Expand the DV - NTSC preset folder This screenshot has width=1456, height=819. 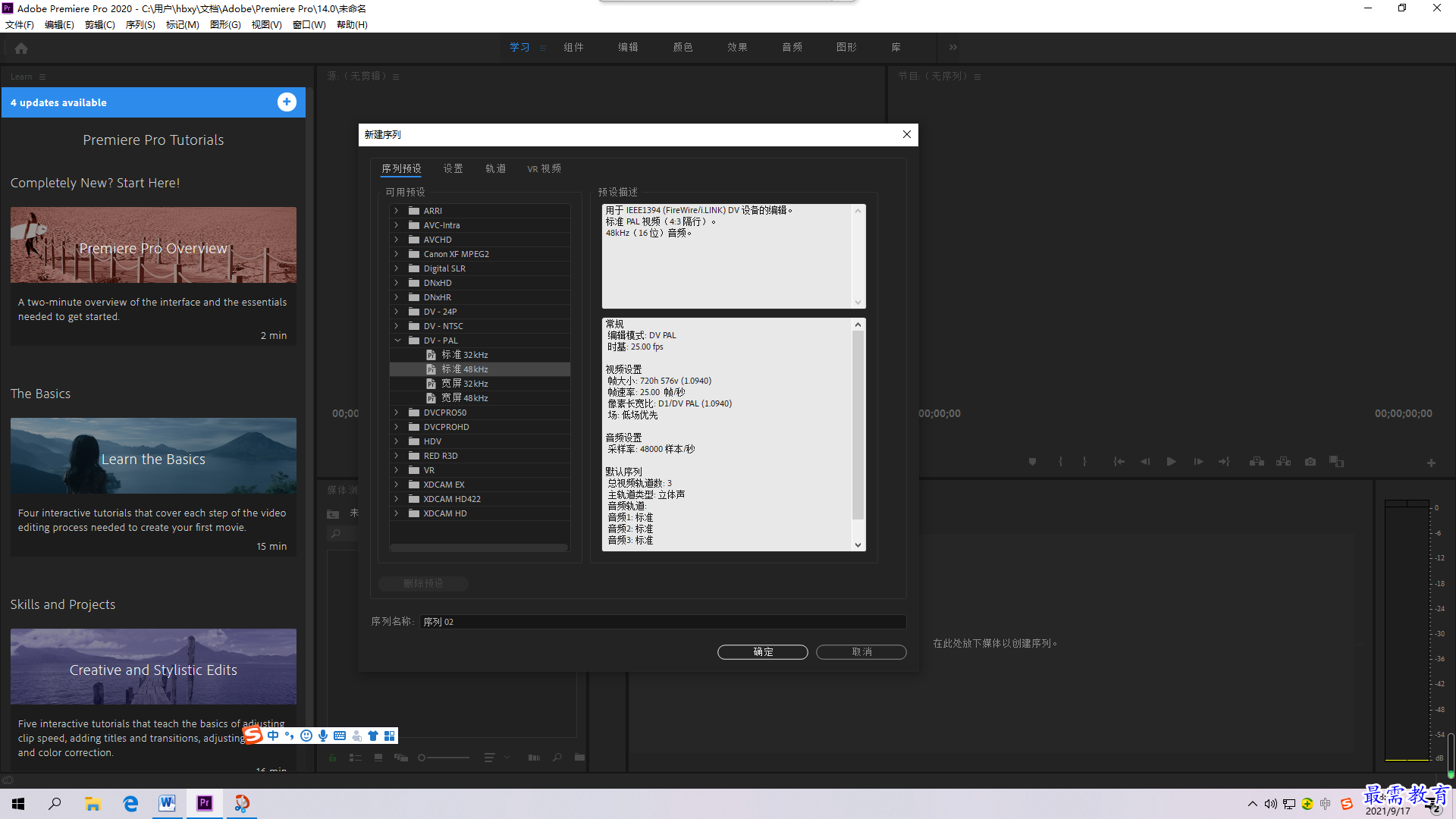396,326
